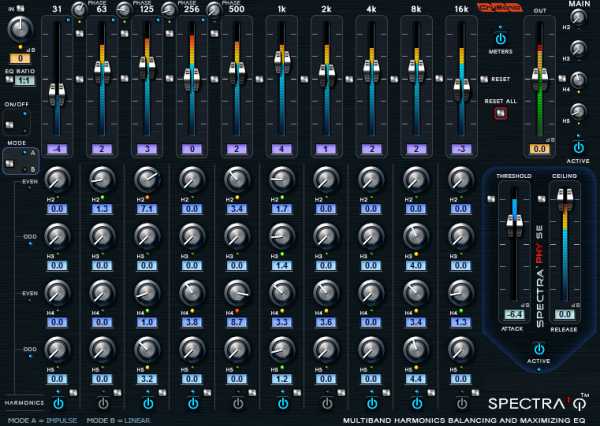Click the small reset square beside the CEILING fader
The image size is (600, 426).
tap(541, 199)
